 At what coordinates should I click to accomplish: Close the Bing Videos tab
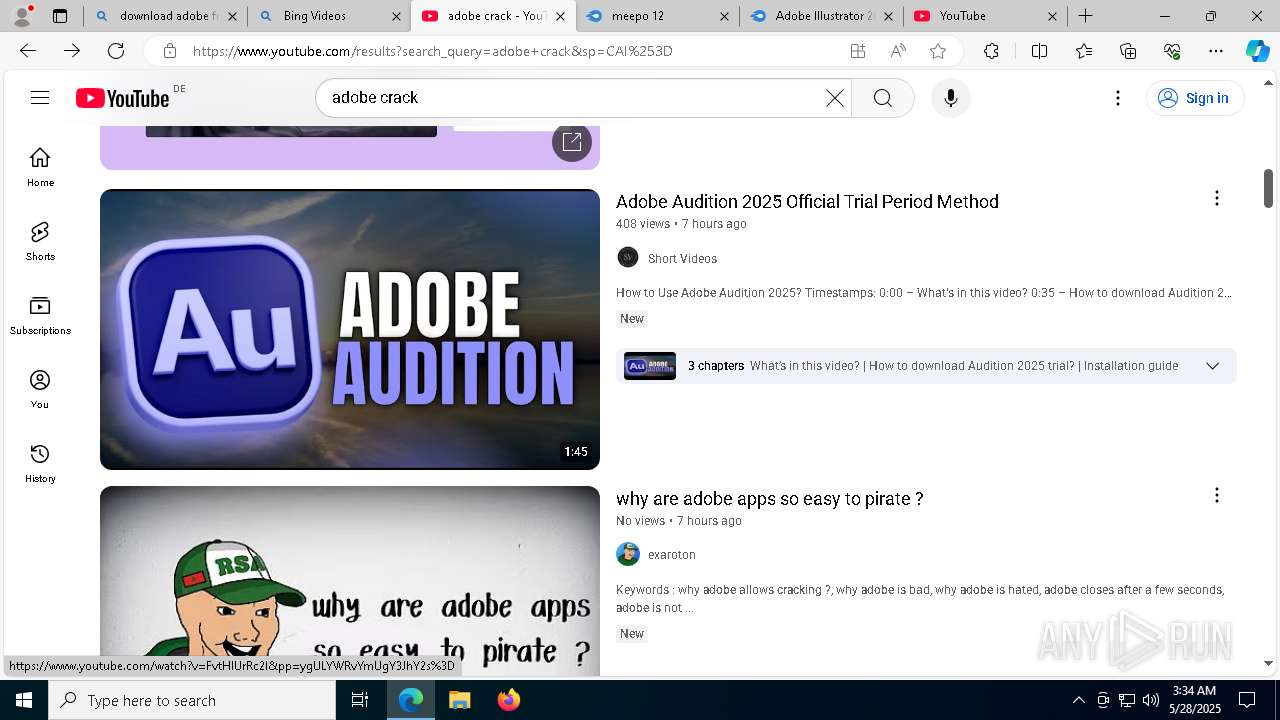397,16
